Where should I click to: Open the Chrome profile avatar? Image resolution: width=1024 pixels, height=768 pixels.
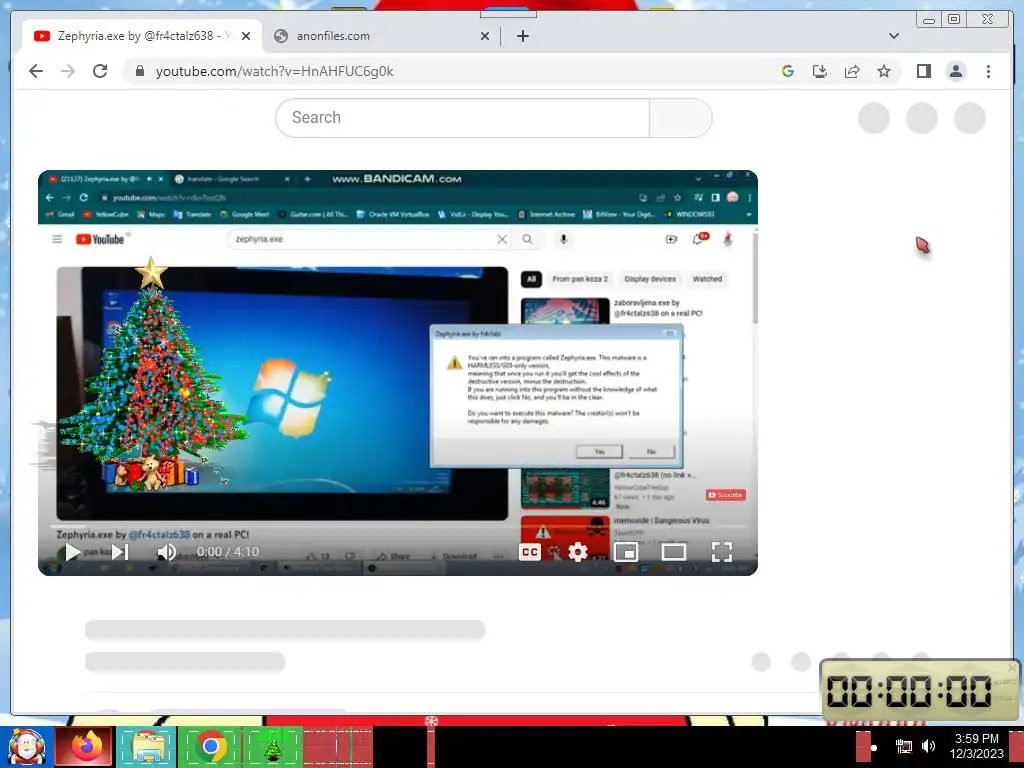point(955,71)
